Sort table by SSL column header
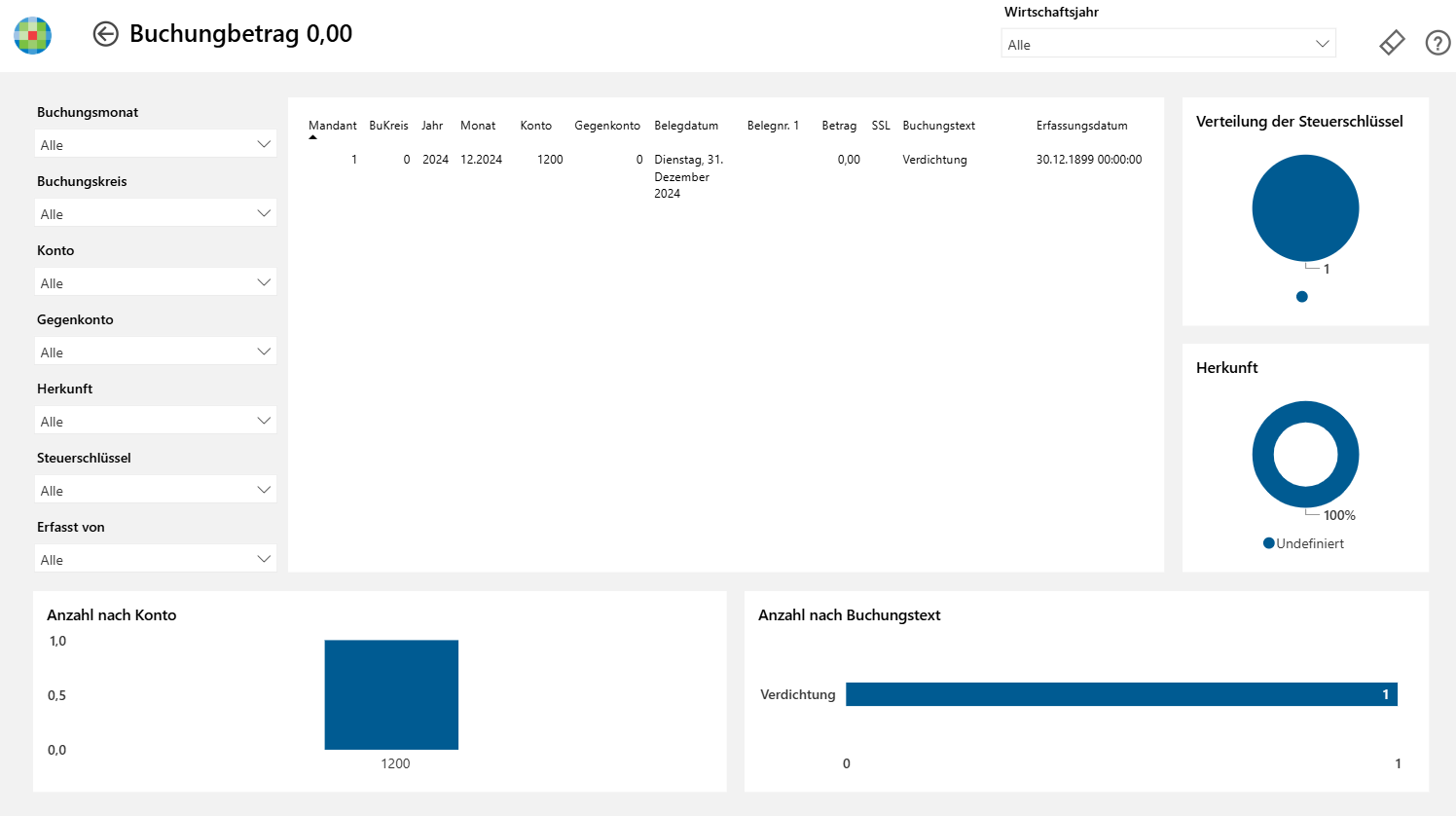The width and height of the screenshot is (1456, 816). 881,126
